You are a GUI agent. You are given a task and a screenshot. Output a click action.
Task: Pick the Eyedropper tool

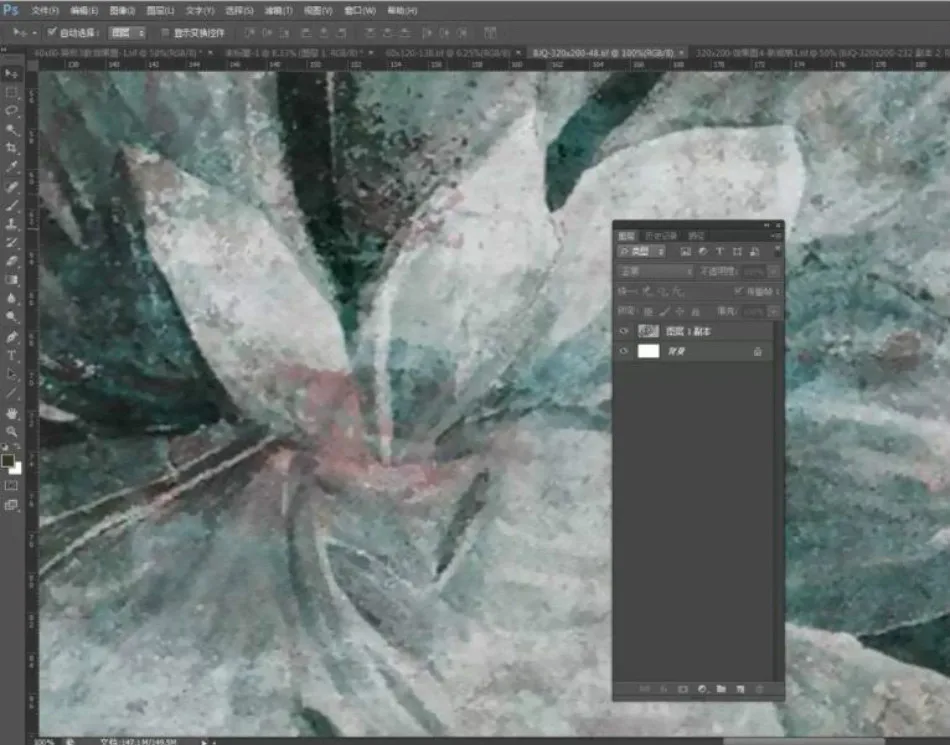click(12, 167)
